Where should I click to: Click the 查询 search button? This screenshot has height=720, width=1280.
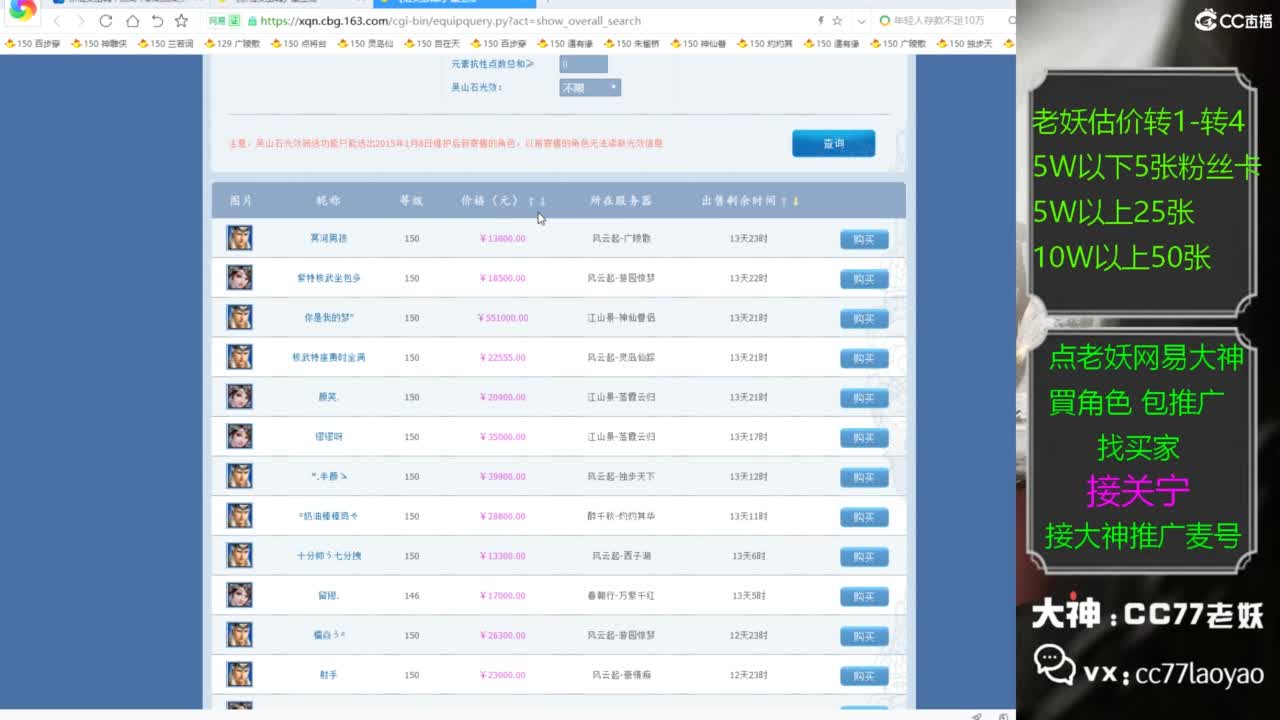[833, 143]
